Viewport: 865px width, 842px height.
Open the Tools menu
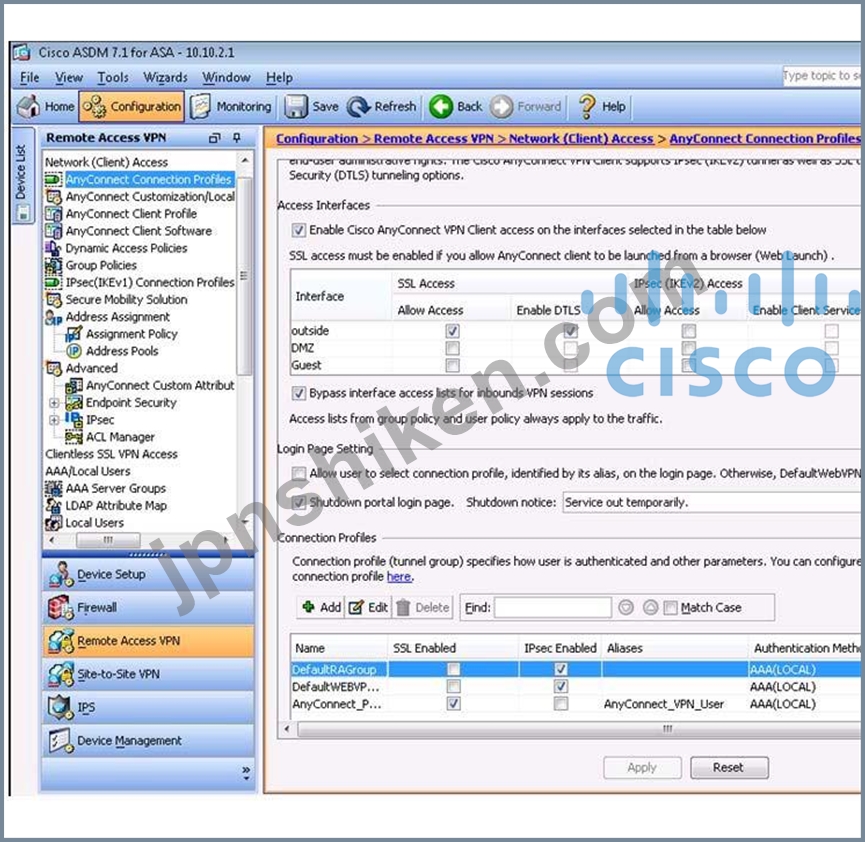click(x=113, y=77)
